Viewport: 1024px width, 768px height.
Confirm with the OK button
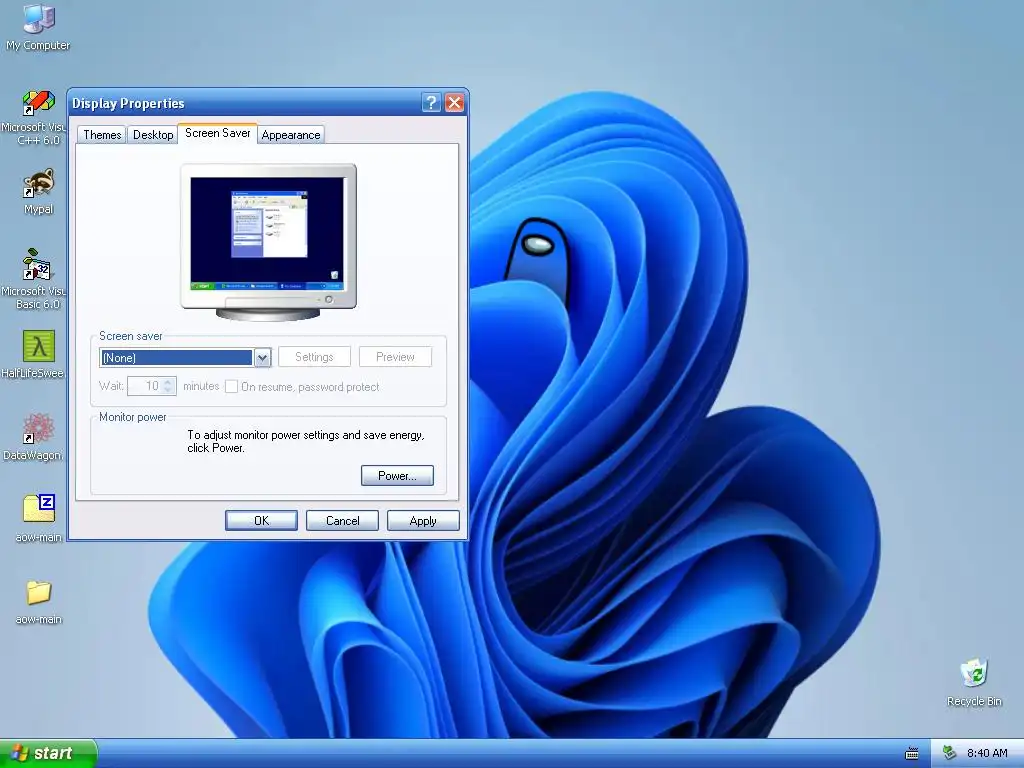pyautogui.click(x=261, y=520)
